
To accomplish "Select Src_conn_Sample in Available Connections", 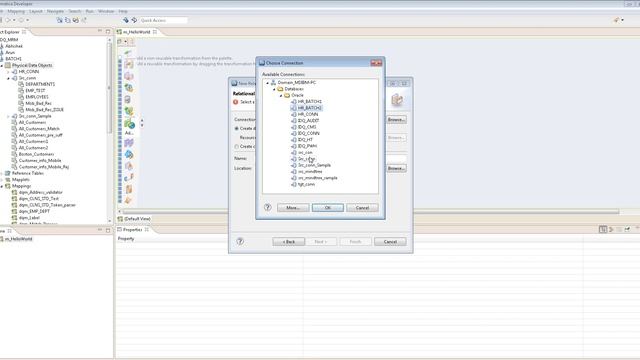I will click(314, 165).
